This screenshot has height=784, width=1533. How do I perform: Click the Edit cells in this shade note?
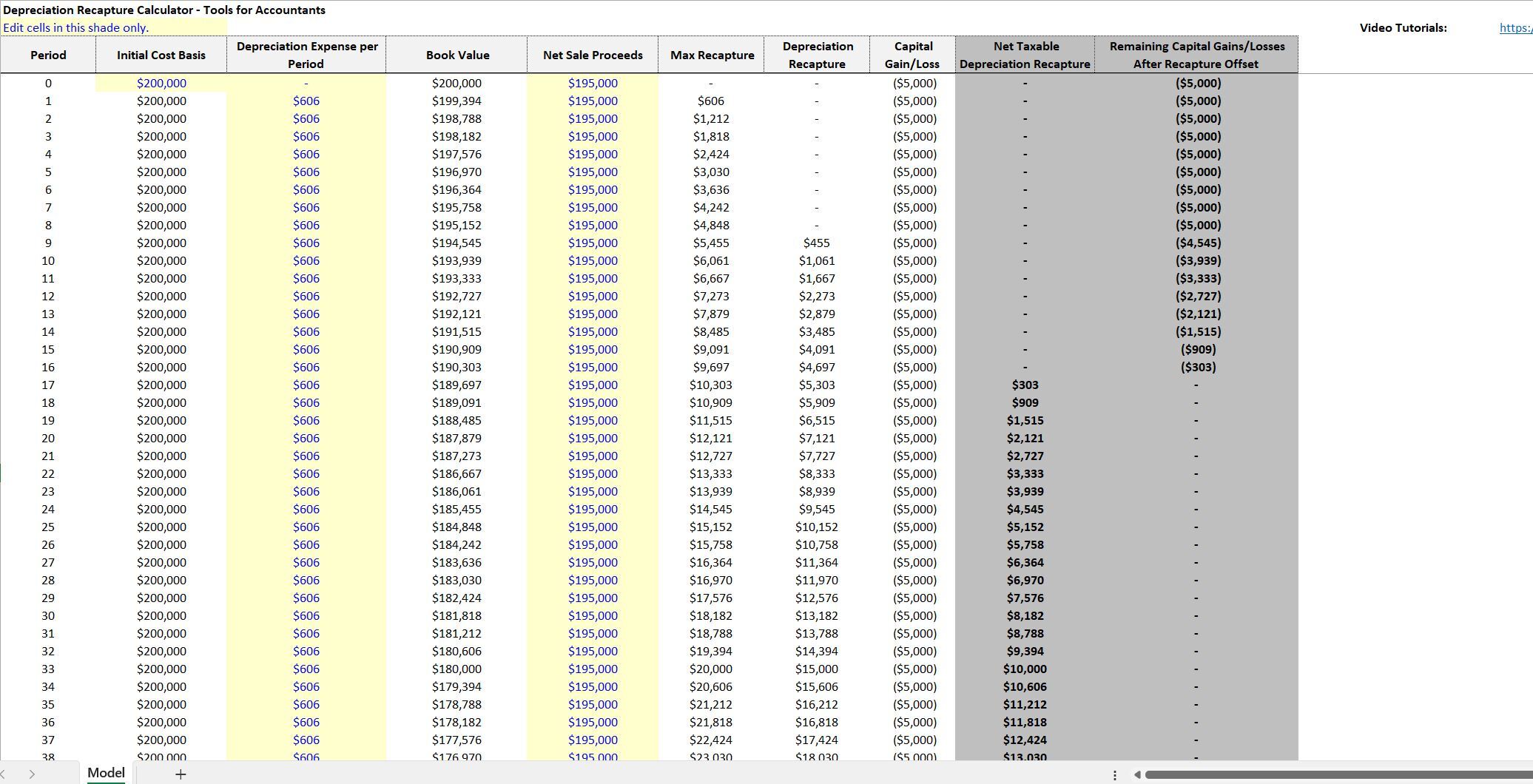click(x=75, y=27)
